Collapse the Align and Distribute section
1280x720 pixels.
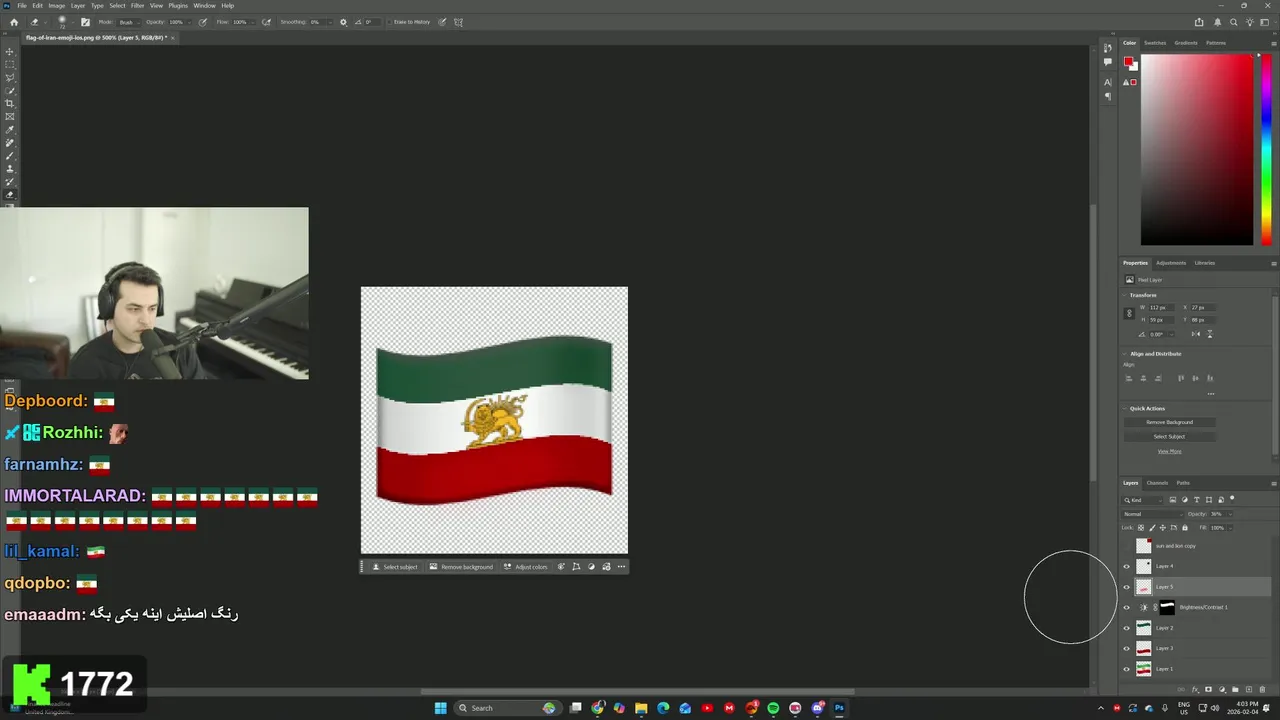pos(1124,354)
